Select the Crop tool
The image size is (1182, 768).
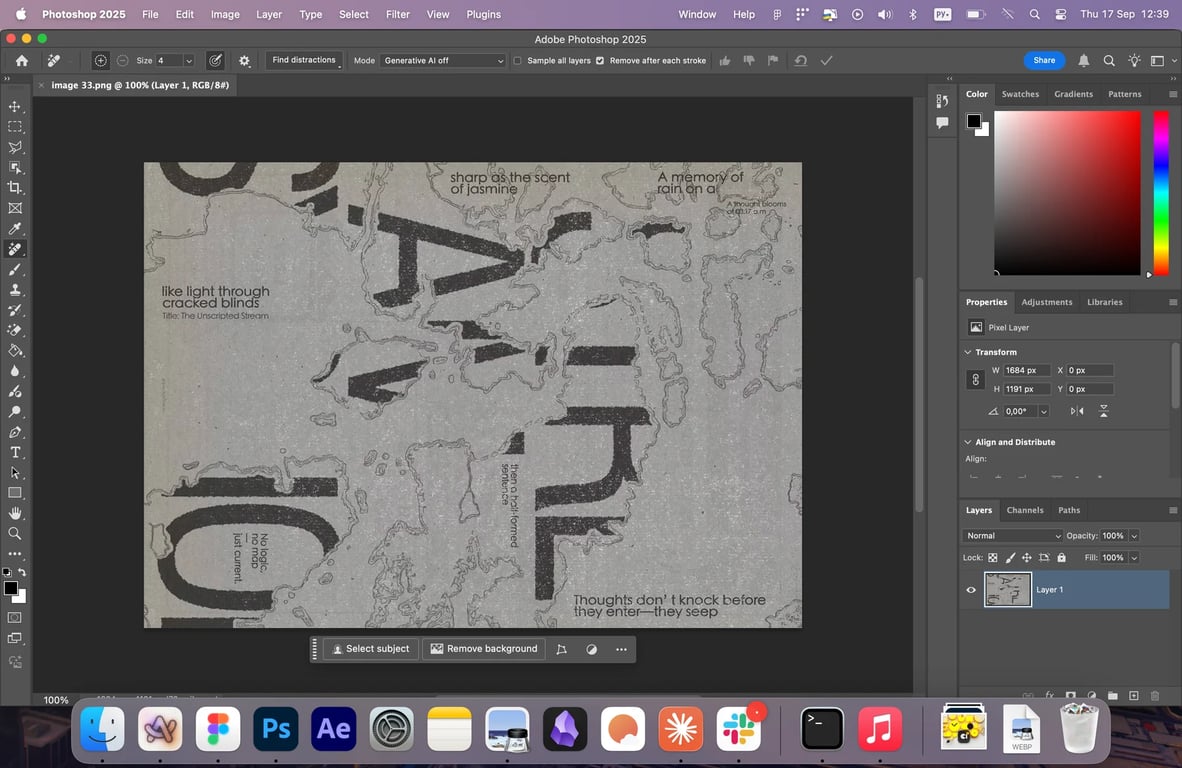[x=14, y=188]
